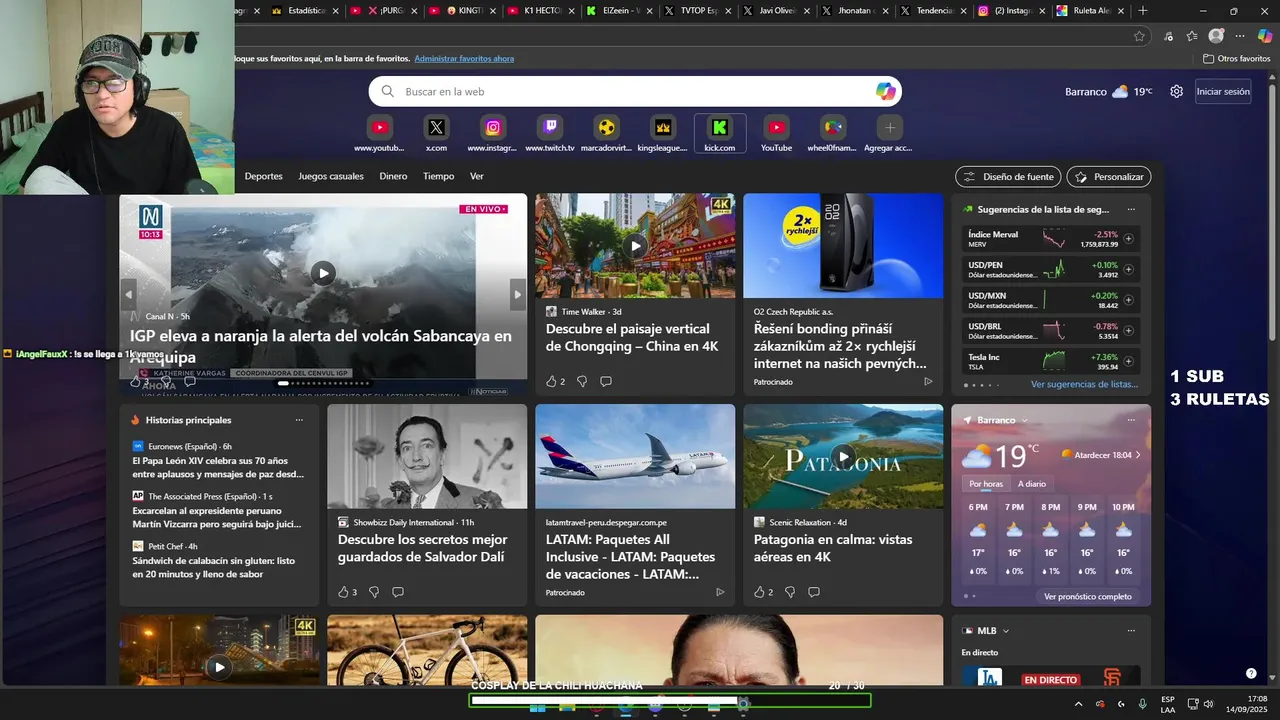Expand Atardecer 18:04 chevron
This screenshot has width=1280, height=720.
pos(1138,454)
